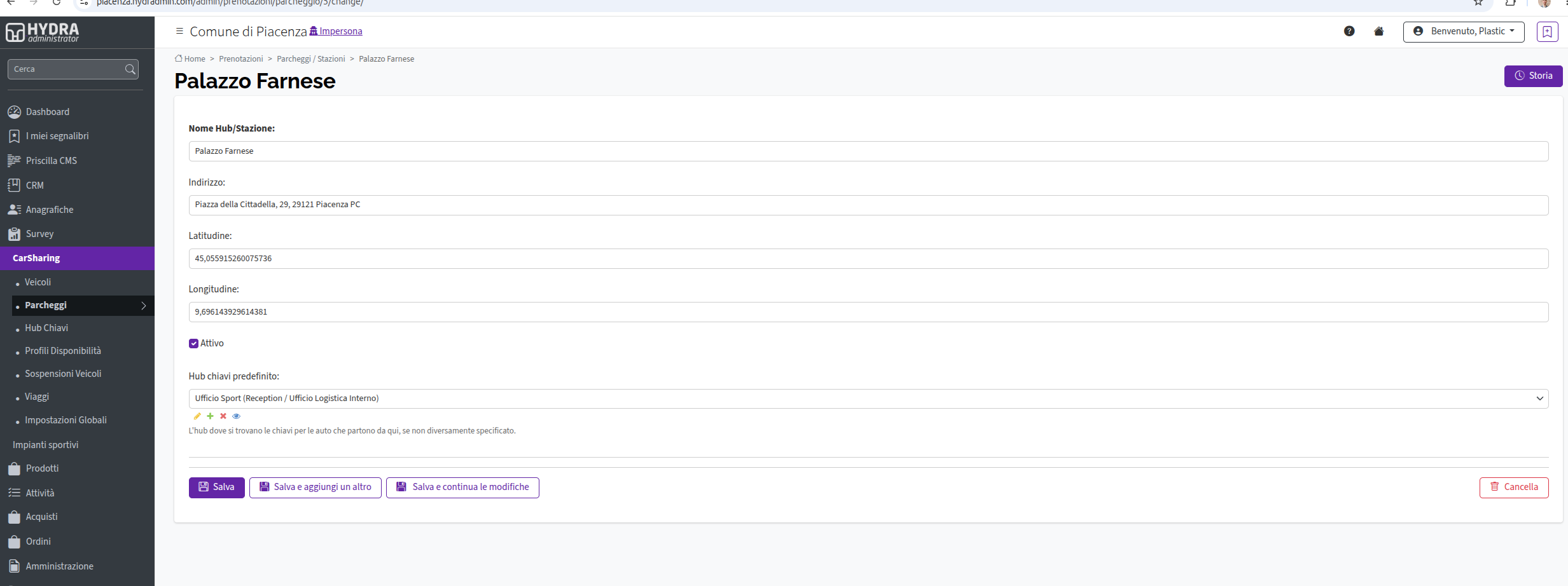This screenshot has height=586, width=1568.
Task: Click the search magnifier icon in sidebar
Action: tap(130, 69)
